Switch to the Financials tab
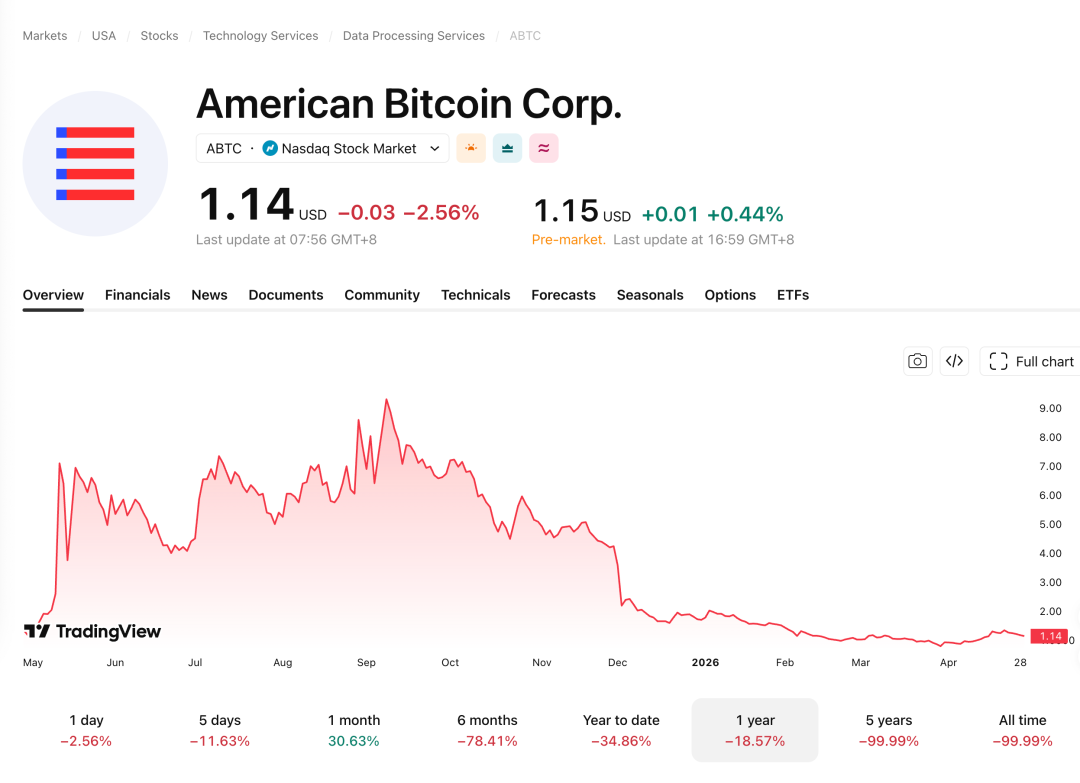This screenshot has width=1080, height=783. click(137, 295)
